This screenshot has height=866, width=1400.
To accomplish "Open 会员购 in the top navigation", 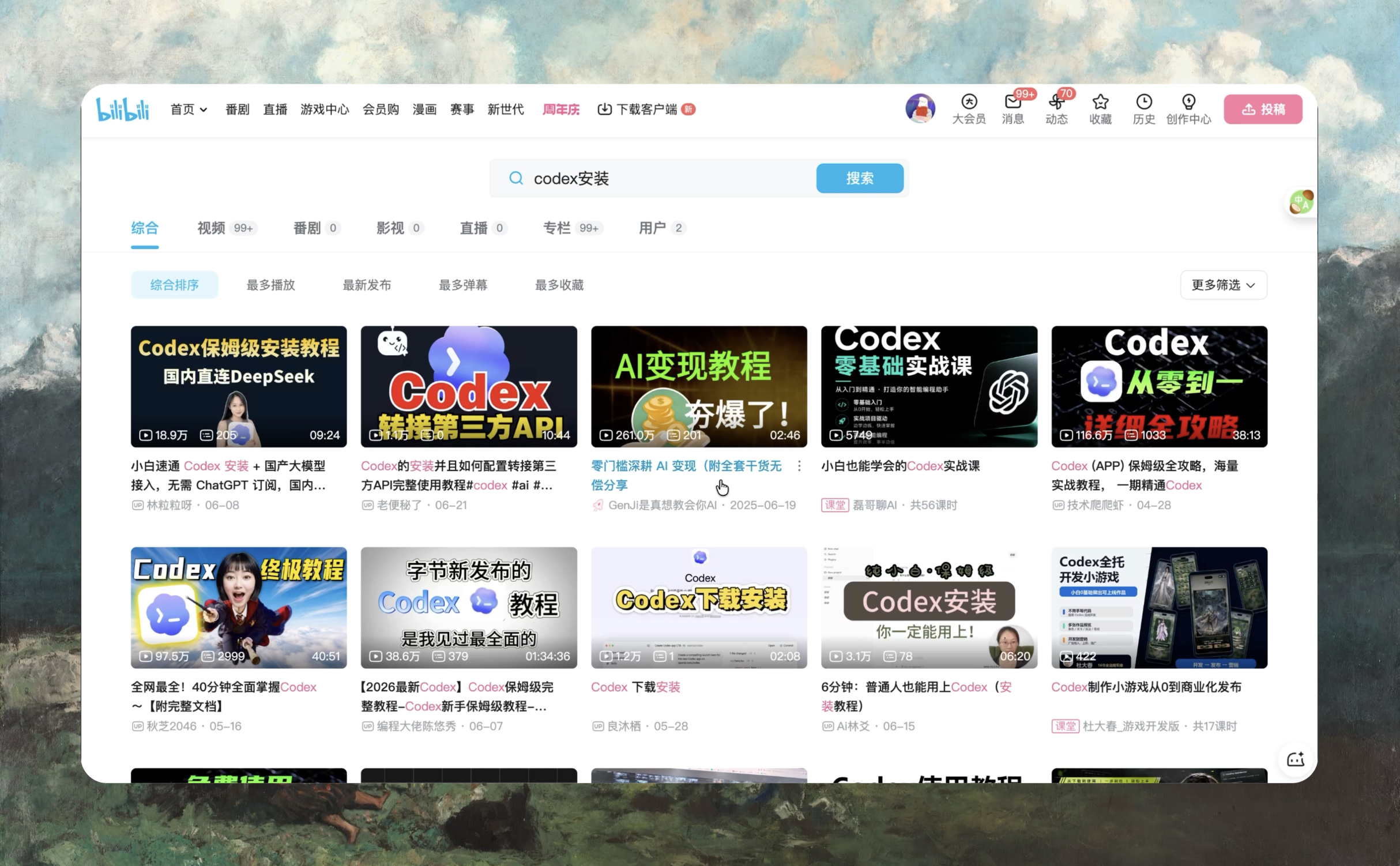I will [x=381, y=109].
